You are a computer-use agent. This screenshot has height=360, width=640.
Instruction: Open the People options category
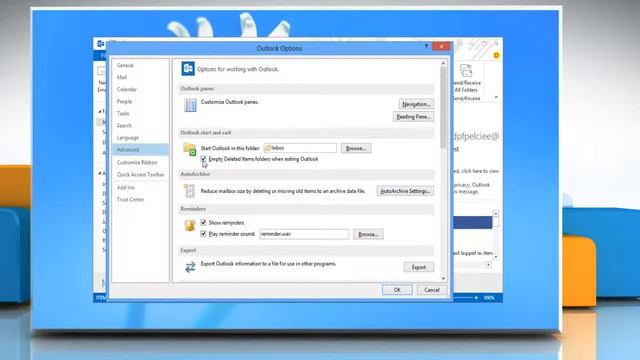coord(124,101)
